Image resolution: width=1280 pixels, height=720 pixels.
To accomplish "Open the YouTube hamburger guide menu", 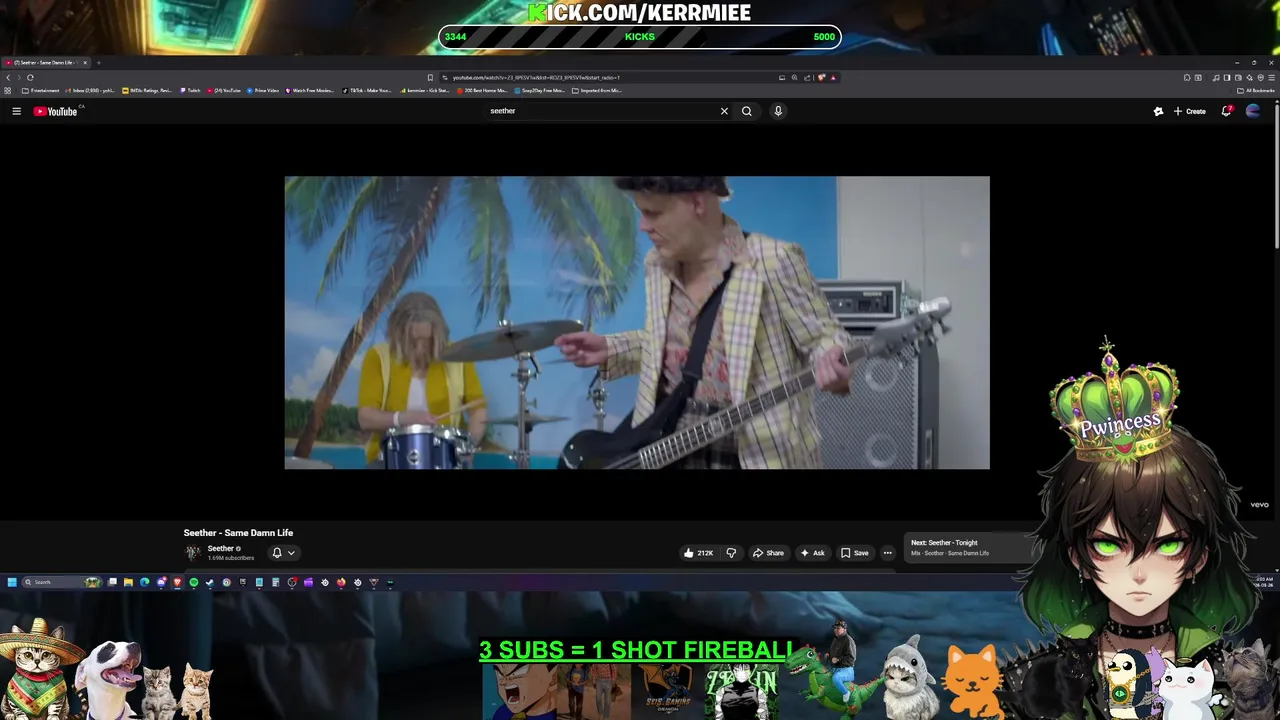I will click(16, 111).
